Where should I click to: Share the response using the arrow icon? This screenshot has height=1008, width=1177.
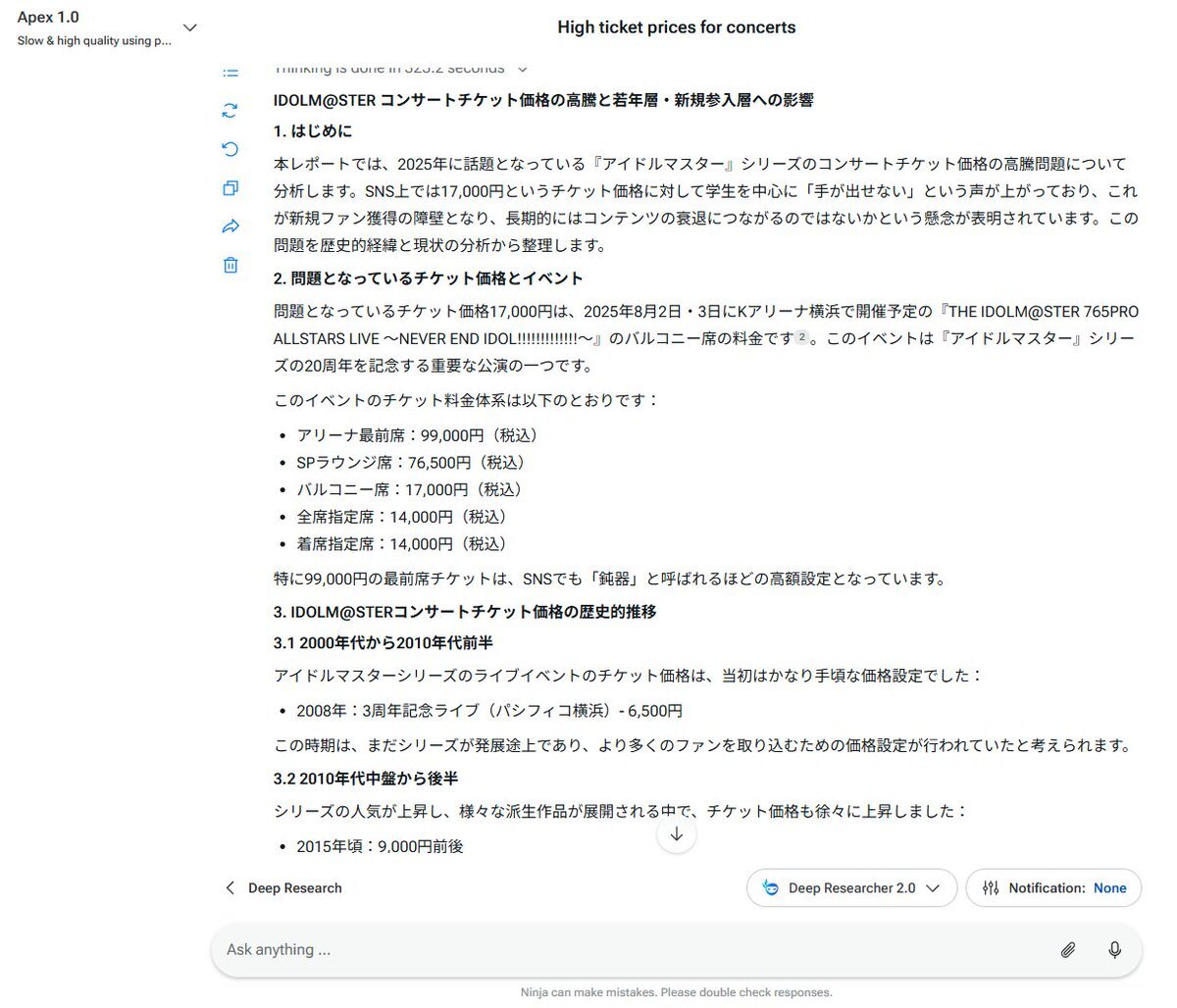[230, 227]
